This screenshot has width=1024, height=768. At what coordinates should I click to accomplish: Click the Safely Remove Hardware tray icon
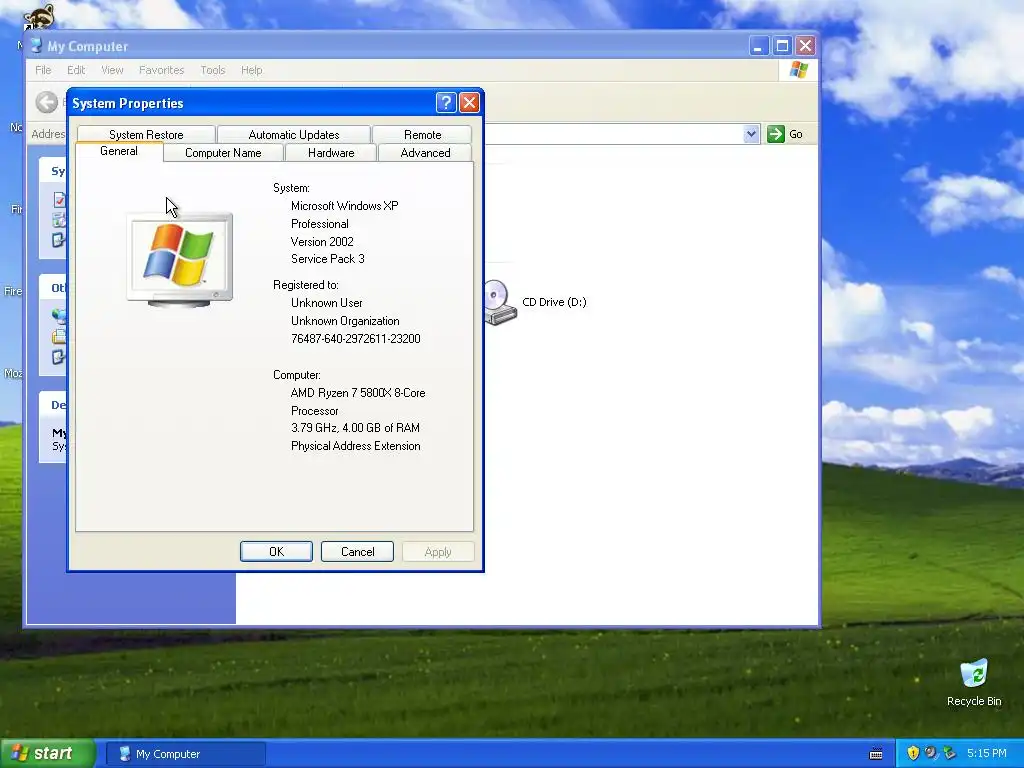(949, 753)
